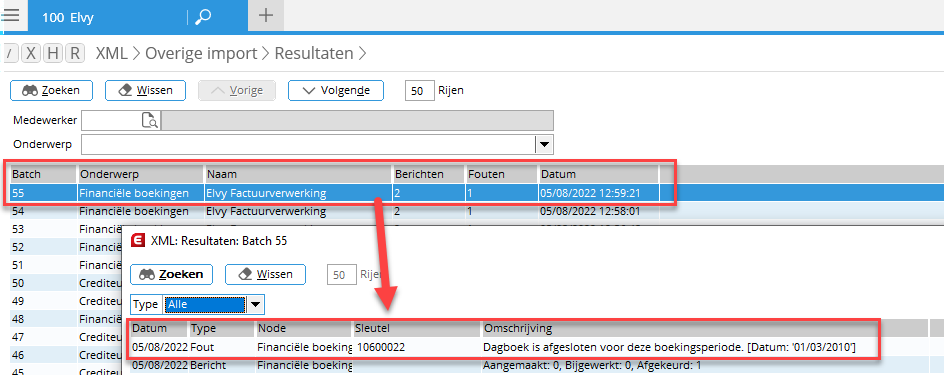Click the breadcrumb chevron after Resultaten

click(362, 54)
